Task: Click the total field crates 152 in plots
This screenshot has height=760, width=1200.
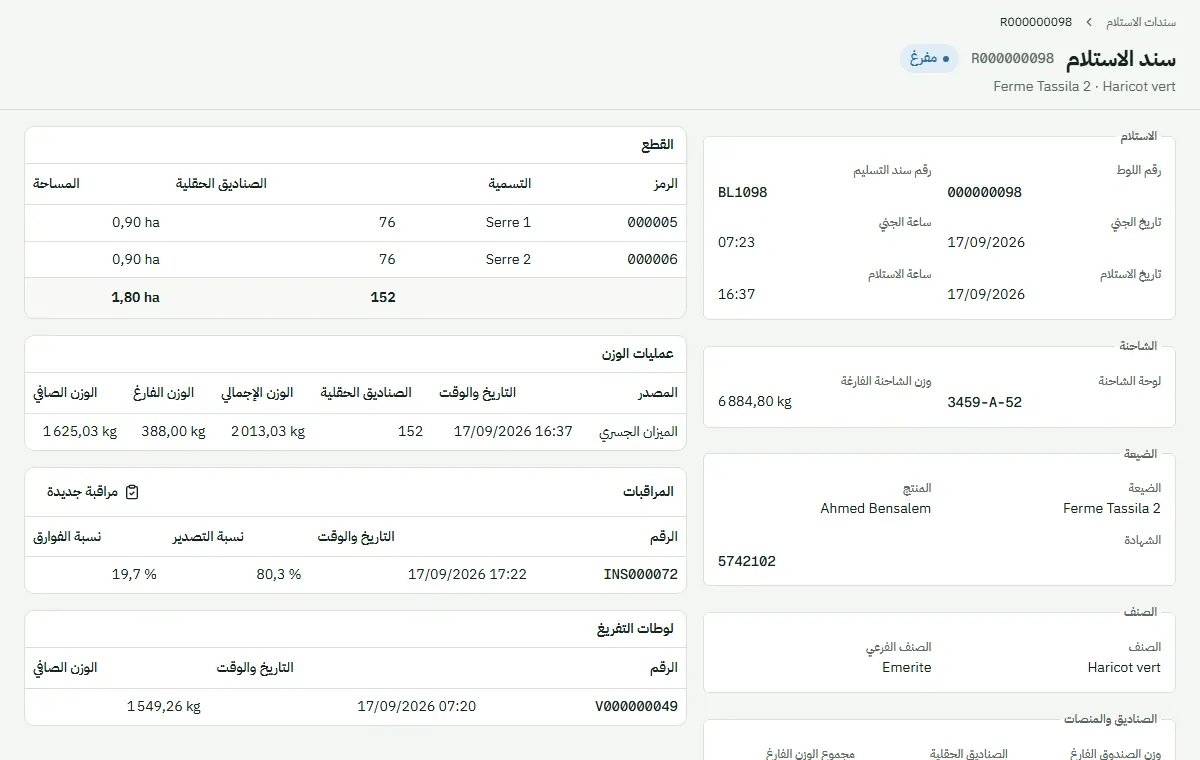Action: click(x=383, y=297)
